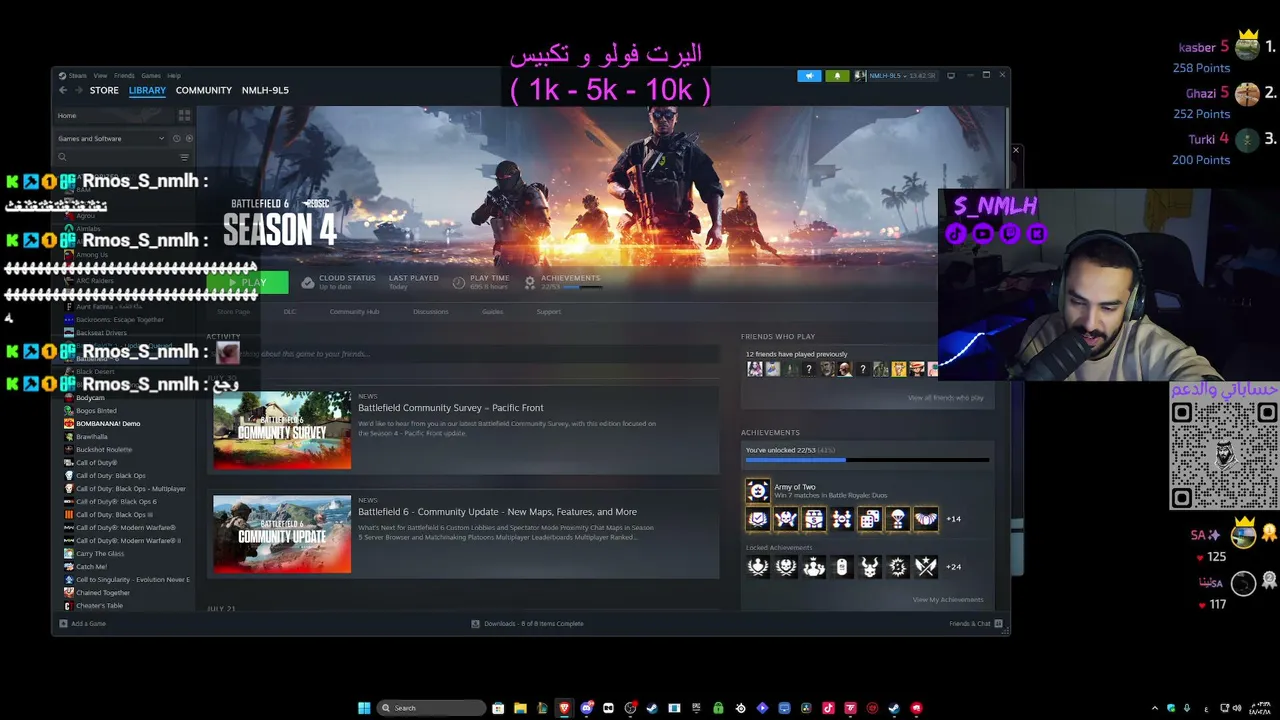Go forward with the Steam forward arrow
Viewport: 1280px width, 720px height.
coord(77,90)
